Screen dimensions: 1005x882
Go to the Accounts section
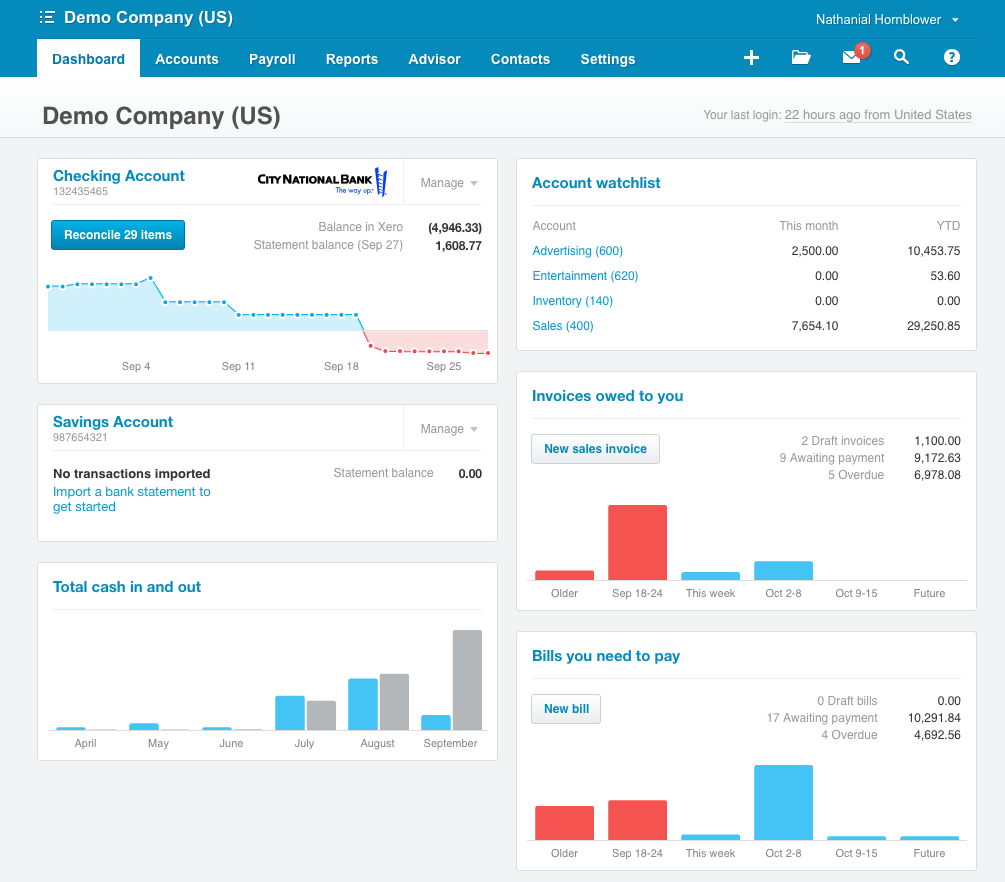click(x=187, y=60)
